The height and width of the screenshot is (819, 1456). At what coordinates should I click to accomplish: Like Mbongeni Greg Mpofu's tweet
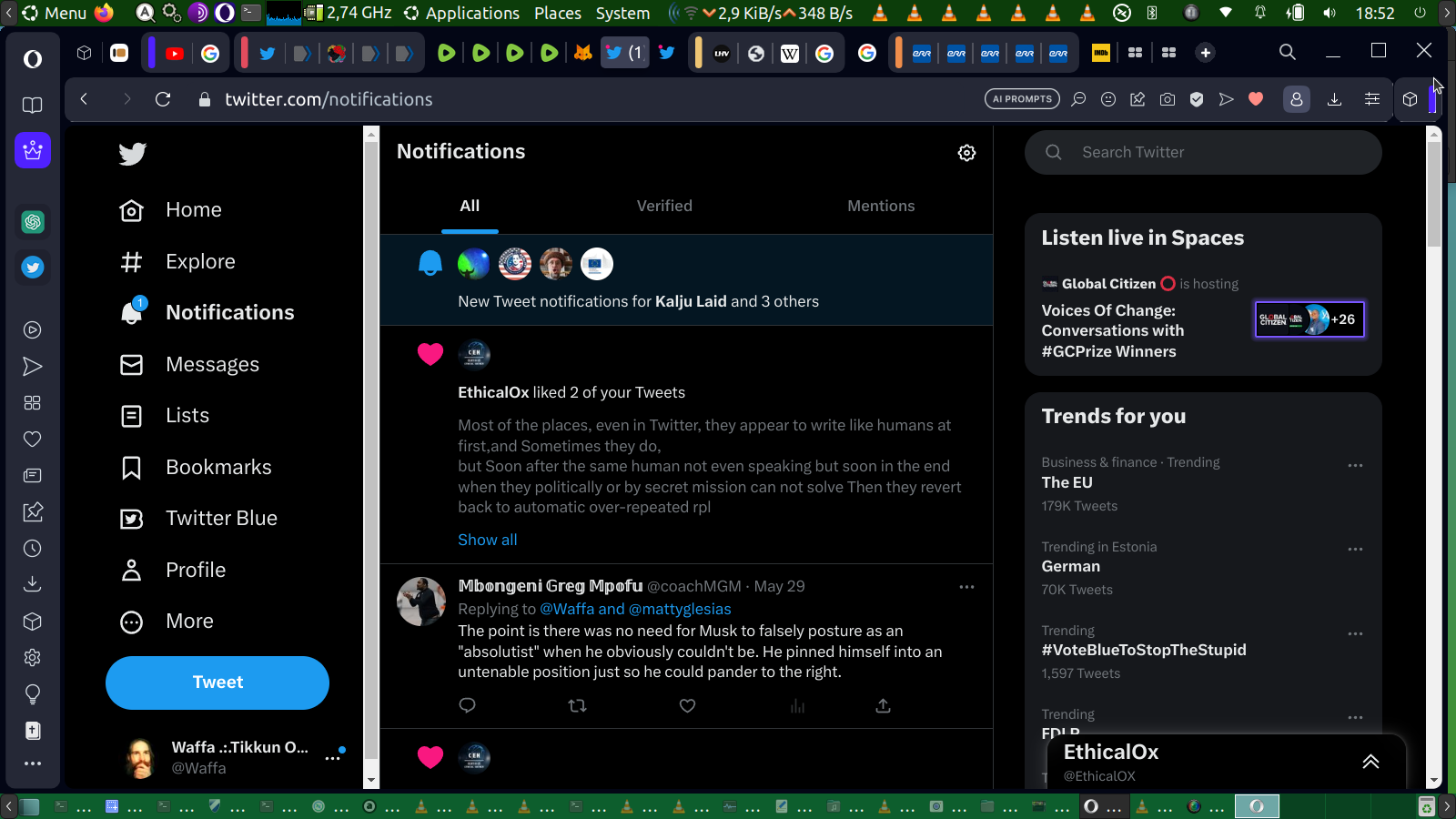click(x=687, y=705)
